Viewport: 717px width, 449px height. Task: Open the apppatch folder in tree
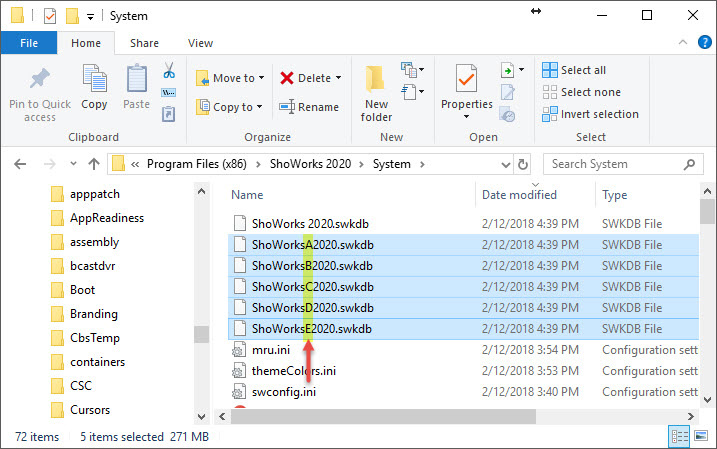point(85,194)
